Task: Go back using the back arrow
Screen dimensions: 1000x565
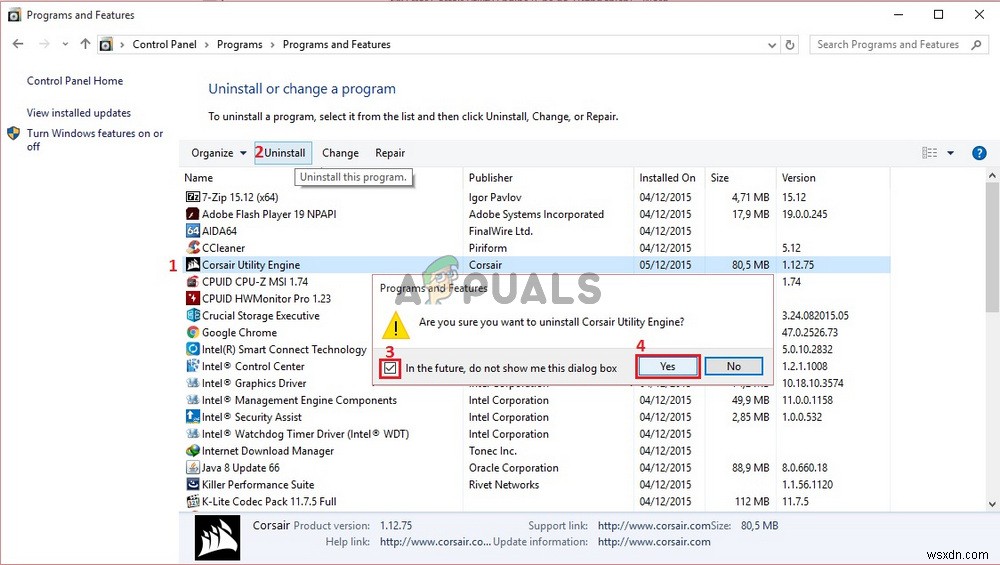Action: tap(18, 44)
